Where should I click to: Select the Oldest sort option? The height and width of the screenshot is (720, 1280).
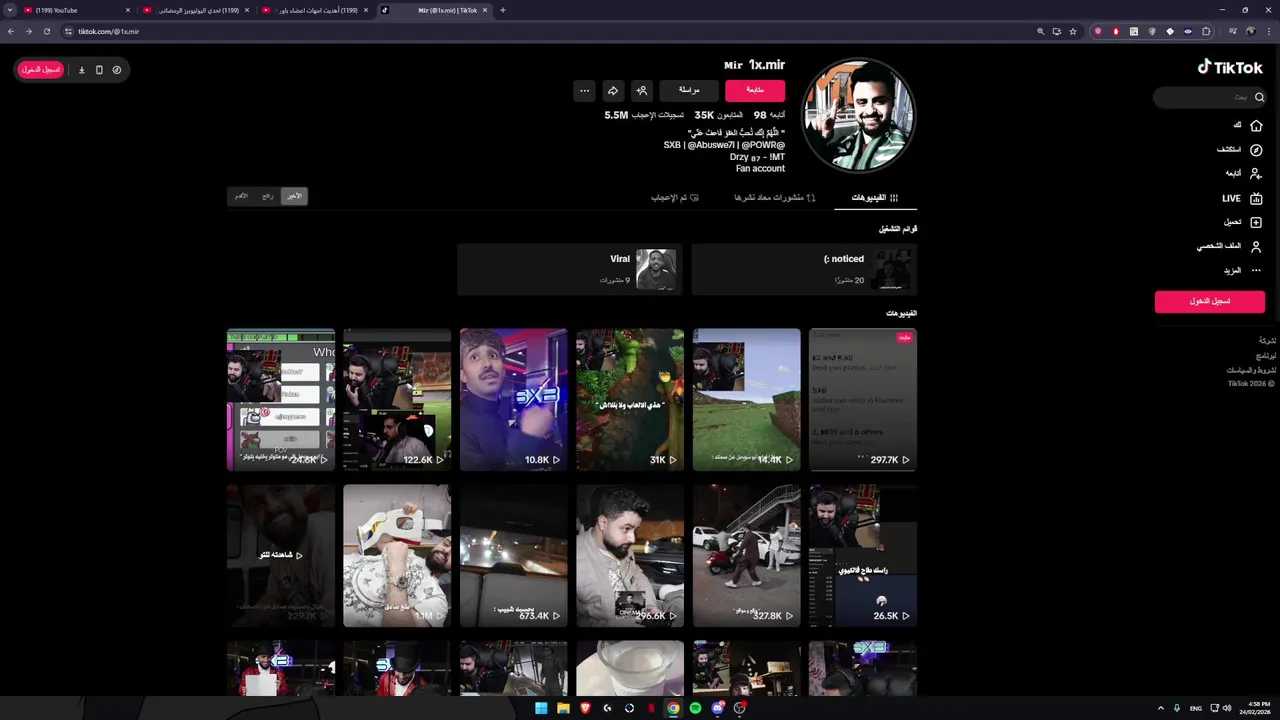(241, 196)
